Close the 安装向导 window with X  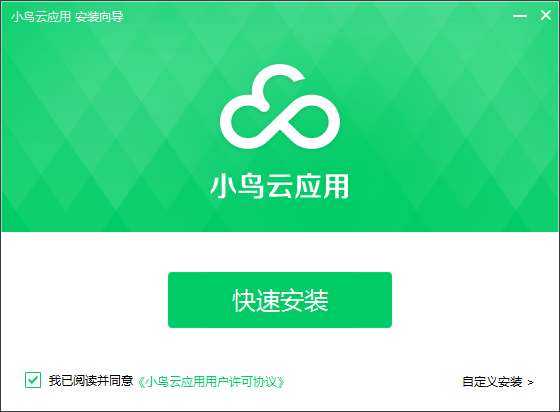(545, 15)
